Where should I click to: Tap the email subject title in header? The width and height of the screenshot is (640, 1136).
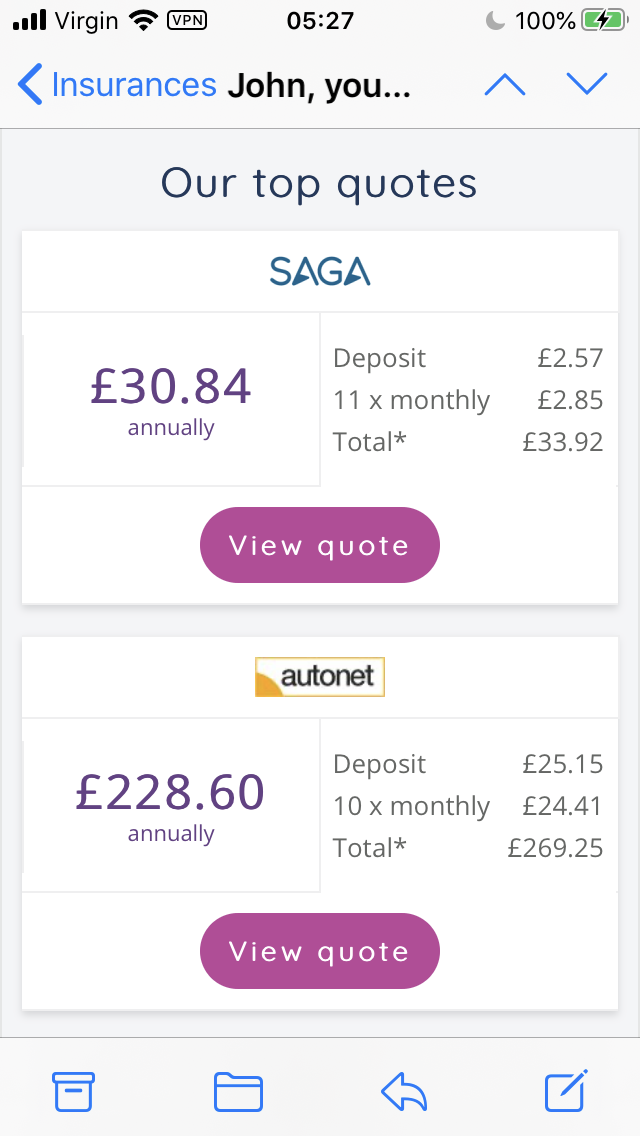(x=318, y=85)
